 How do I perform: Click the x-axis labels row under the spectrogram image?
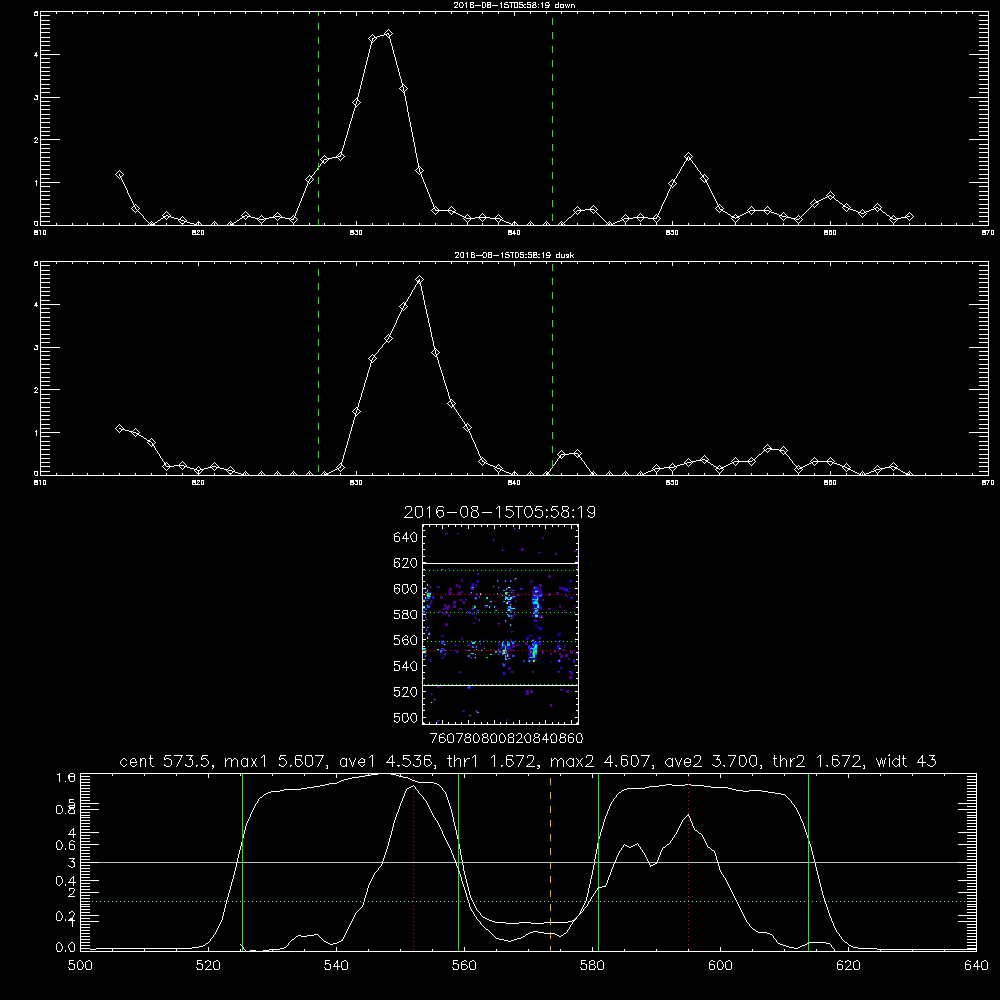(x=507, y=738)
